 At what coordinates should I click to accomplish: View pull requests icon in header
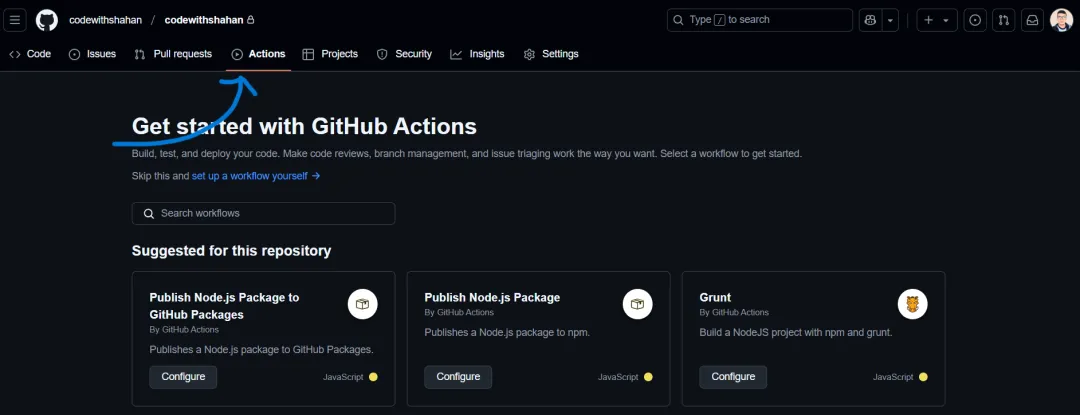tap(1004, 20)
